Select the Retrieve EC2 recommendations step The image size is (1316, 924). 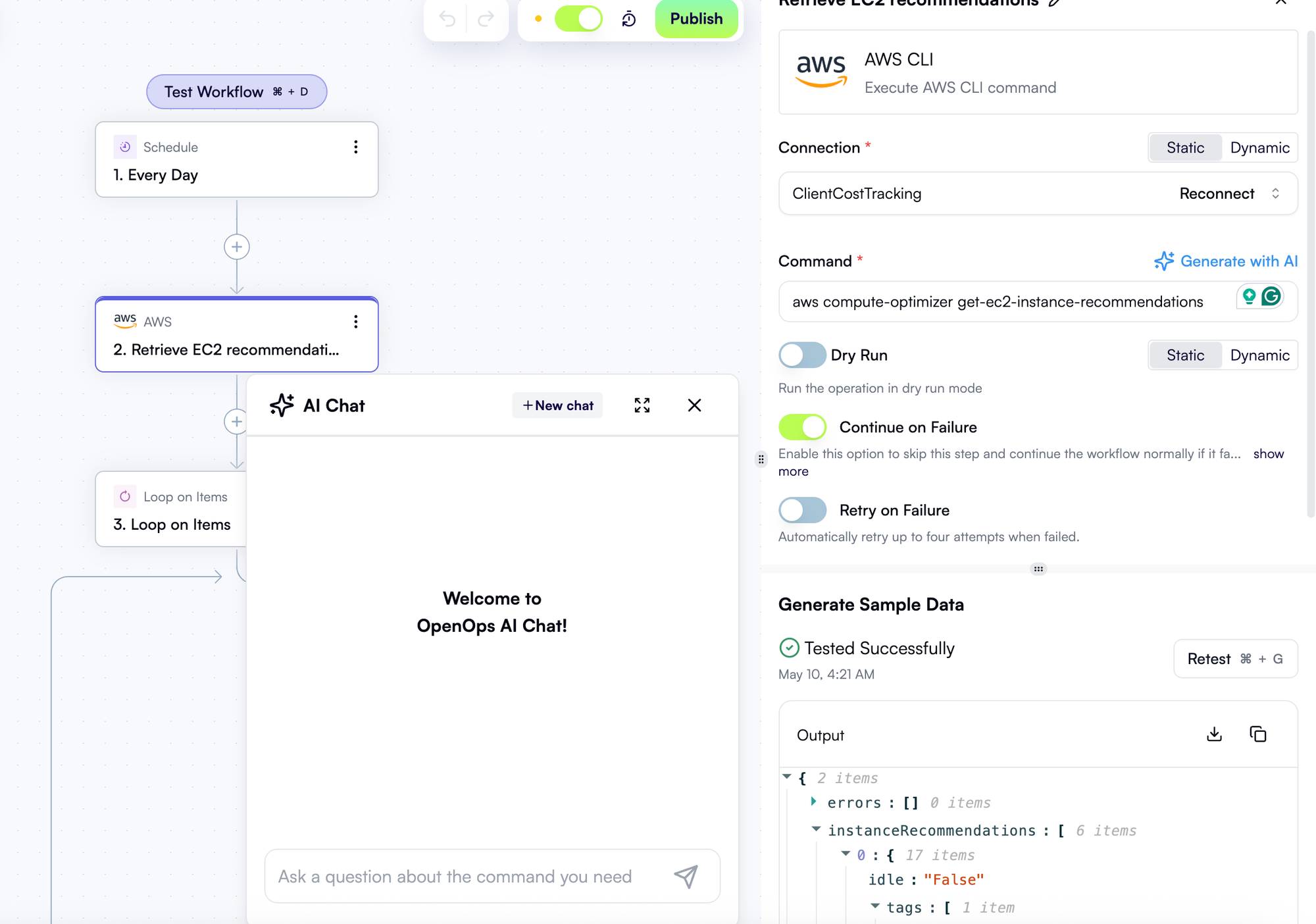(x=237, y=334)
